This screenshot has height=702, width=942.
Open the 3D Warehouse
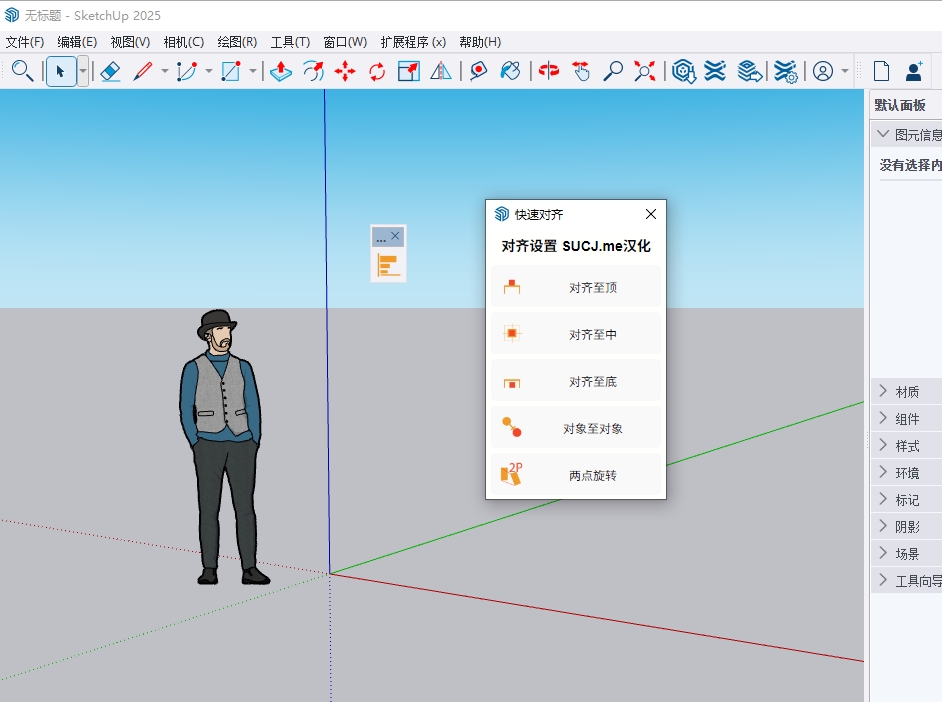click(684, 71)
